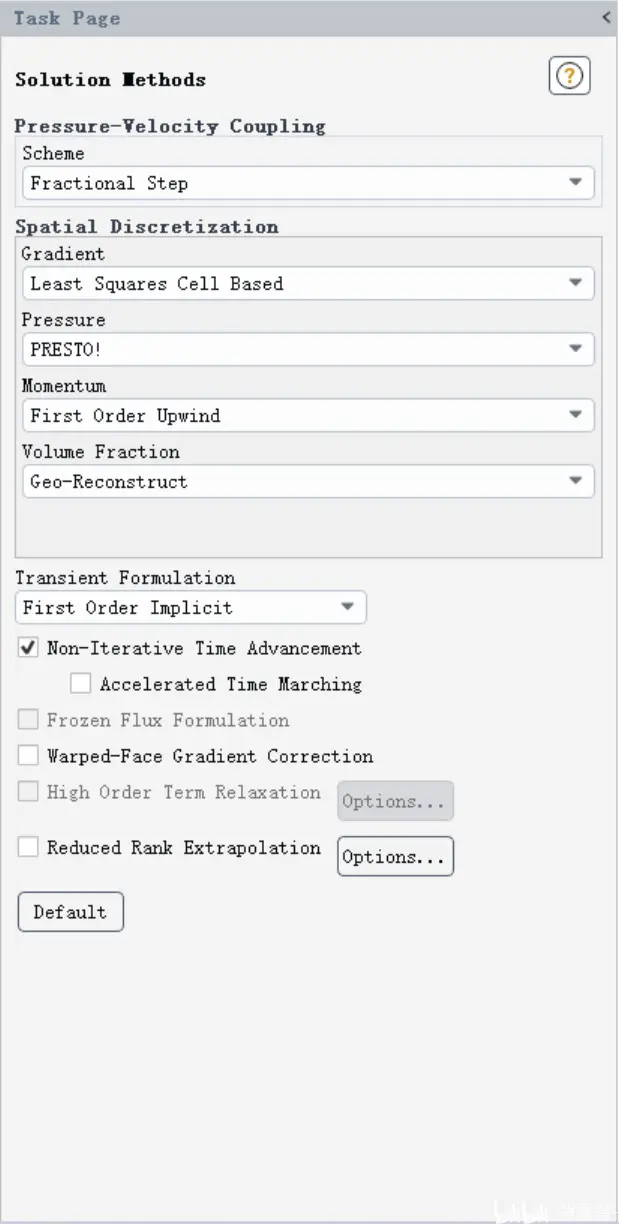Click High Order Term Relaxation checkbox
The width and height of the screenshot is (619, 1224).
[x=28, y=792]
